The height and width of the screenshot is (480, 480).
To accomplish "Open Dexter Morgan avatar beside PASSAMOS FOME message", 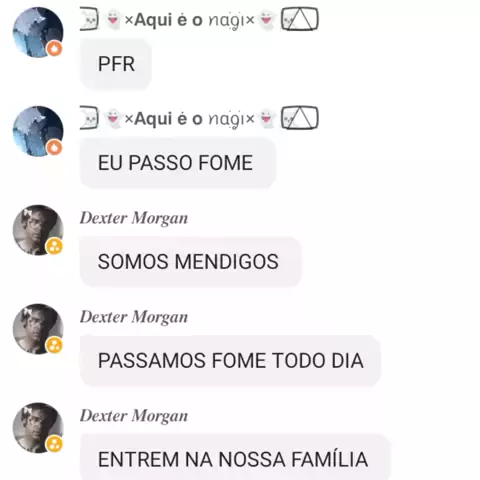I will (38, 329).
